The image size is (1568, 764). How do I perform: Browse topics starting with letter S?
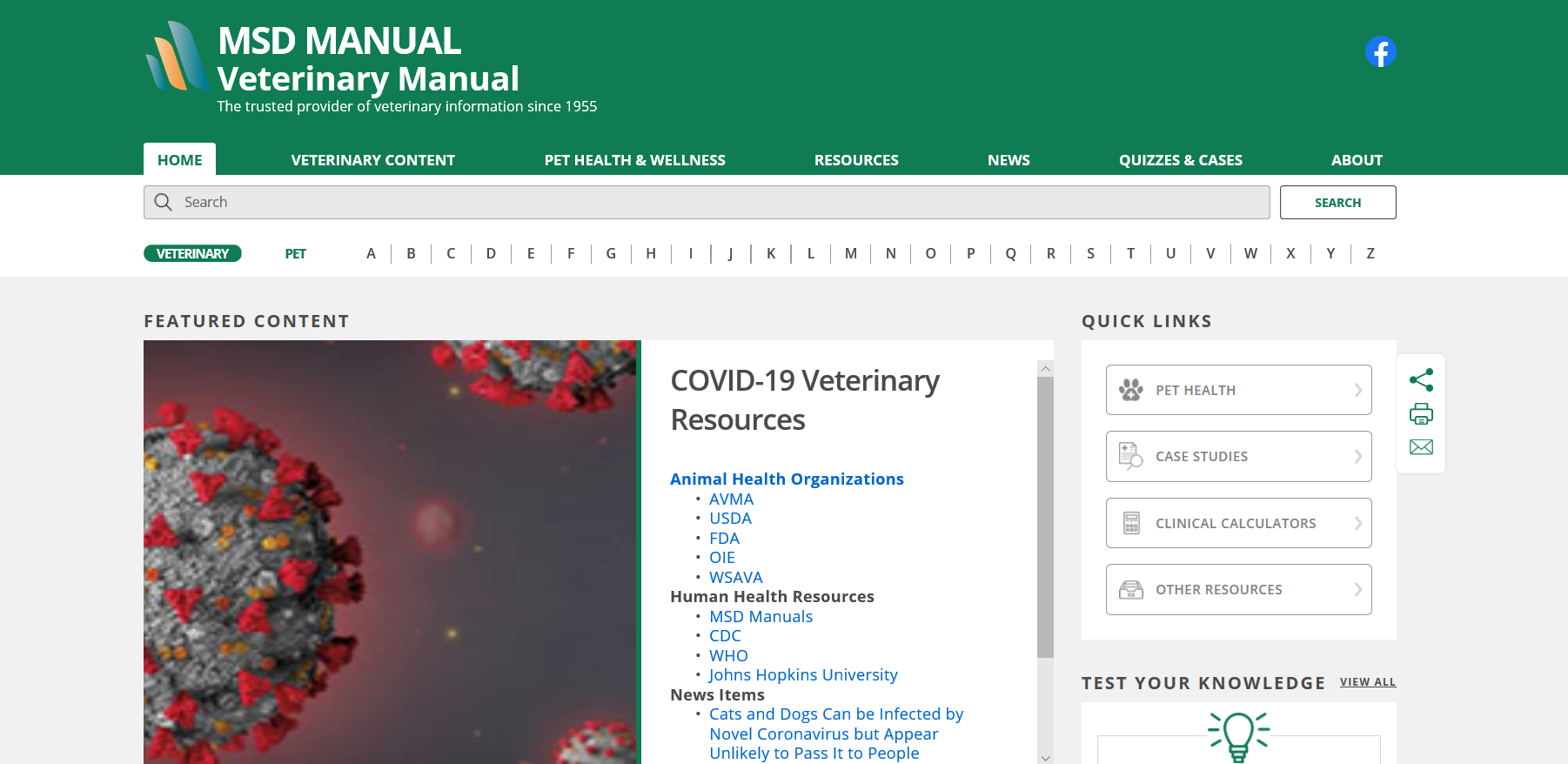coord(1090,253)
